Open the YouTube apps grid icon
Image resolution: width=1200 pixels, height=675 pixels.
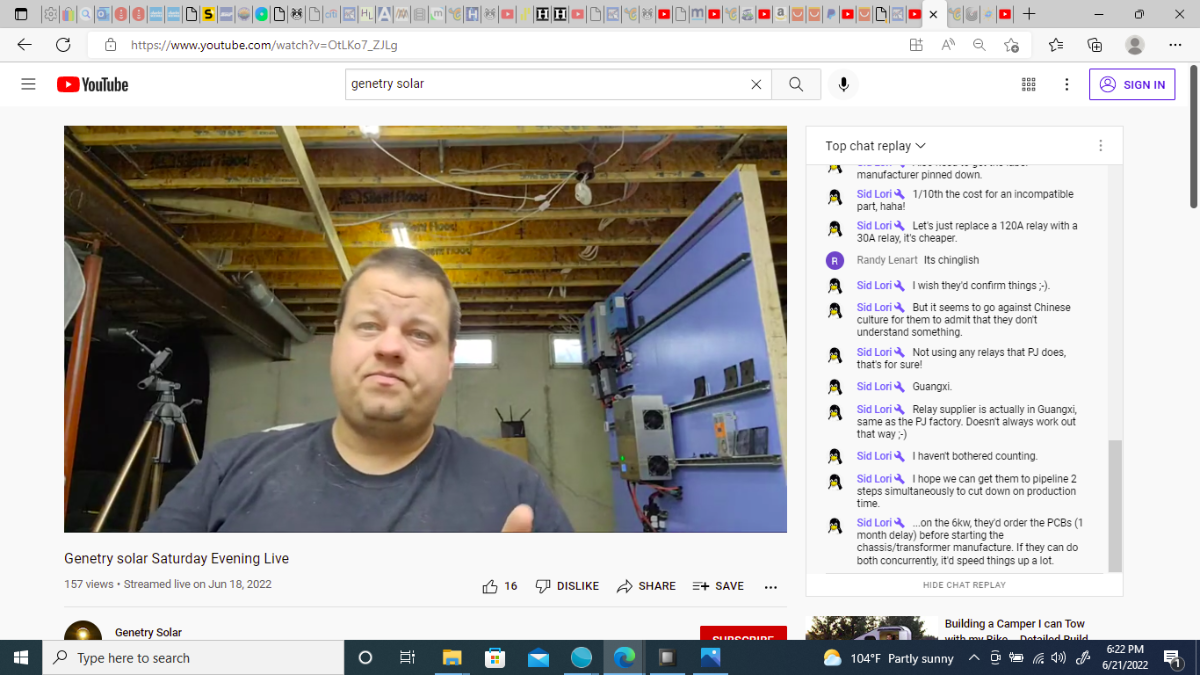[x=1028, y=85]
